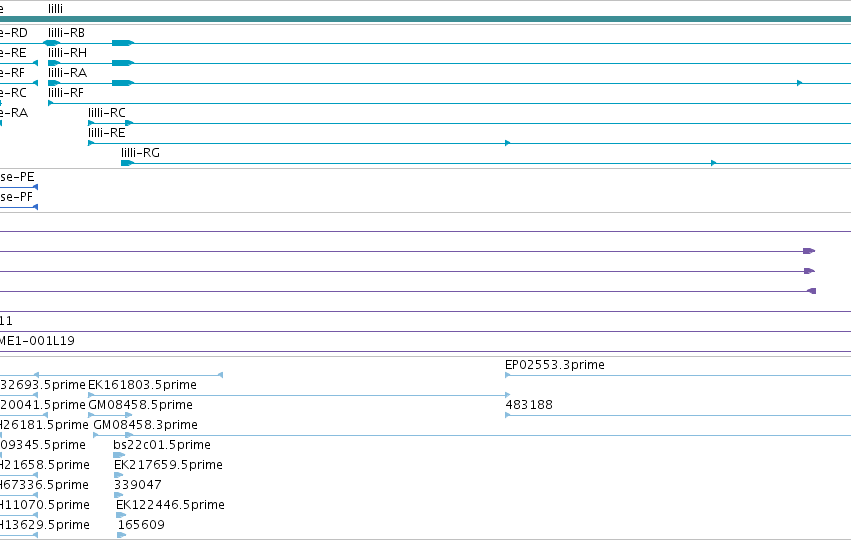Open the EP02553.3prime EST label
851x540 pixels.
(x=555, y=365)
